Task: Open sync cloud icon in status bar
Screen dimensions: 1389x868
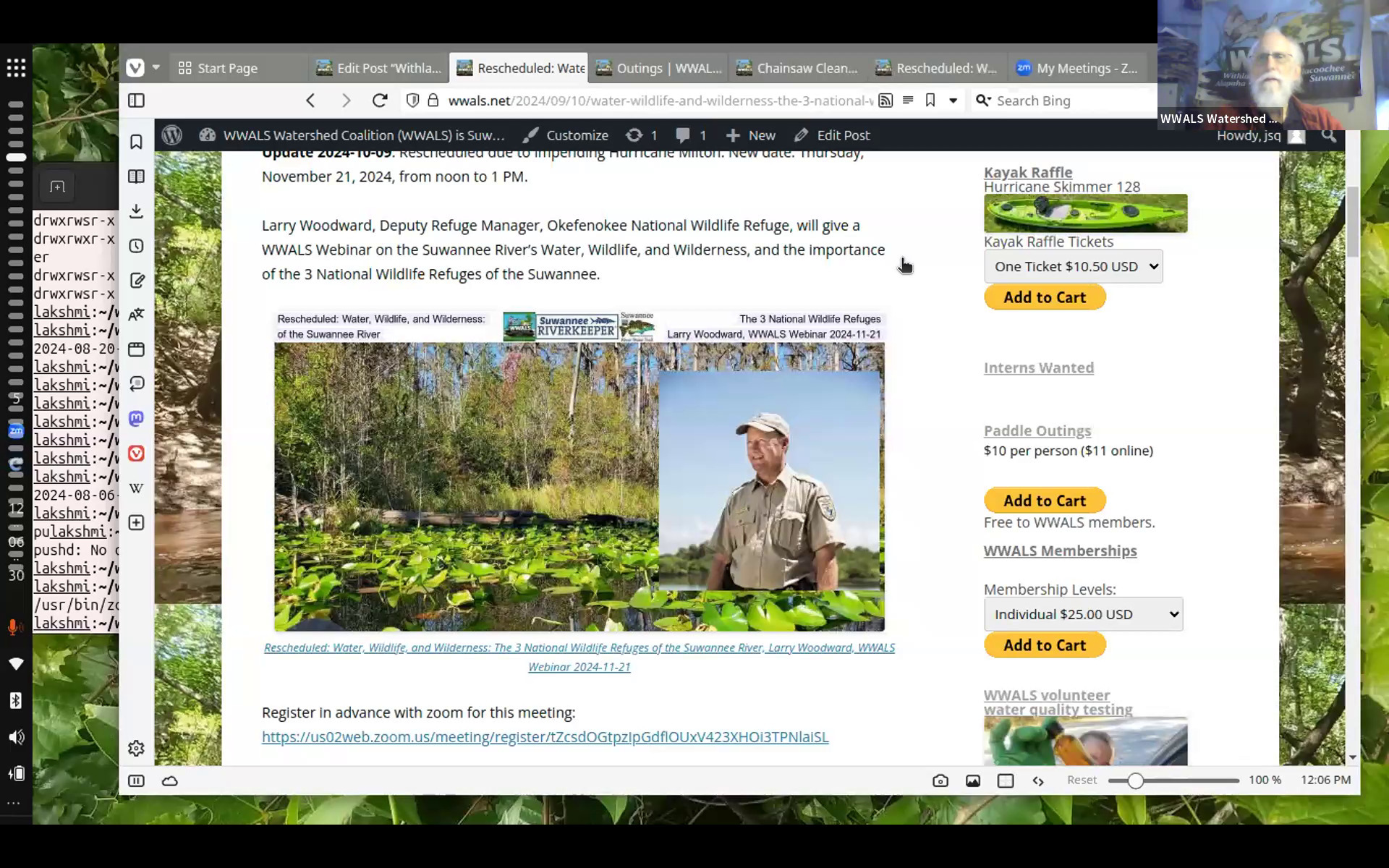Action: (x=170, y=780)
